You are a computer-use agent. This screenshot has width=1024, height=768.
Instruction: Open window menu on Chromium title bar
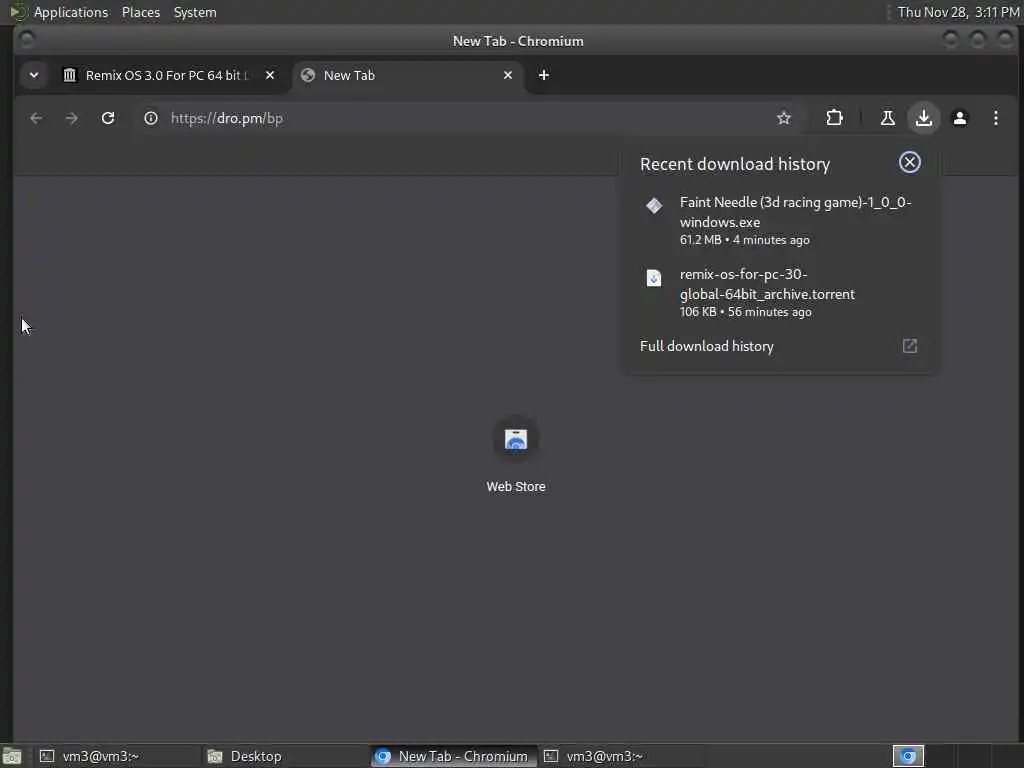click(27, 40)
